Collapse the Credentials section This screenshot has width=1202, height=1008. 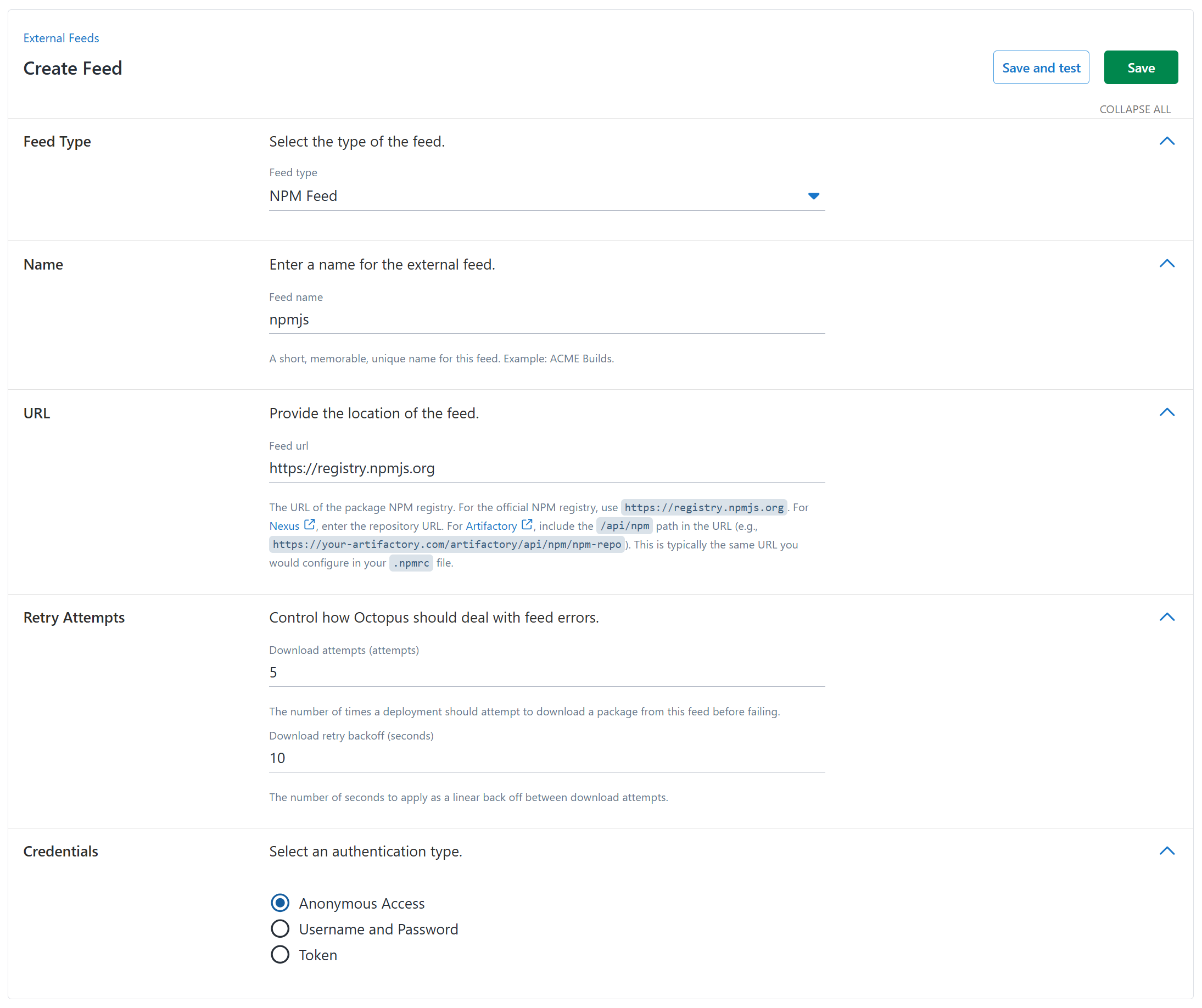(1167, 850)
